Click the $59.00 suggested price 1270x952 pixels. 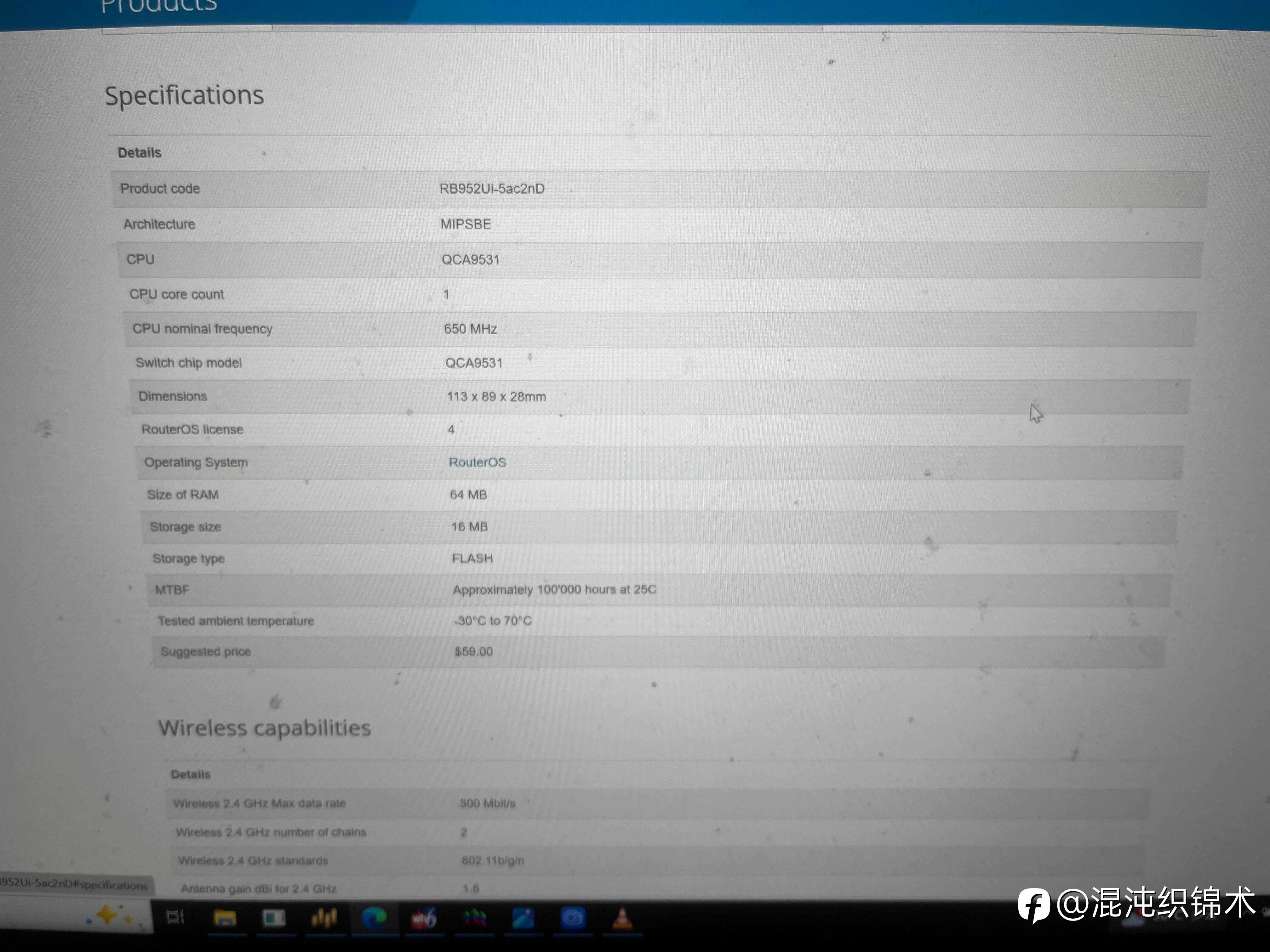(474, 651)
